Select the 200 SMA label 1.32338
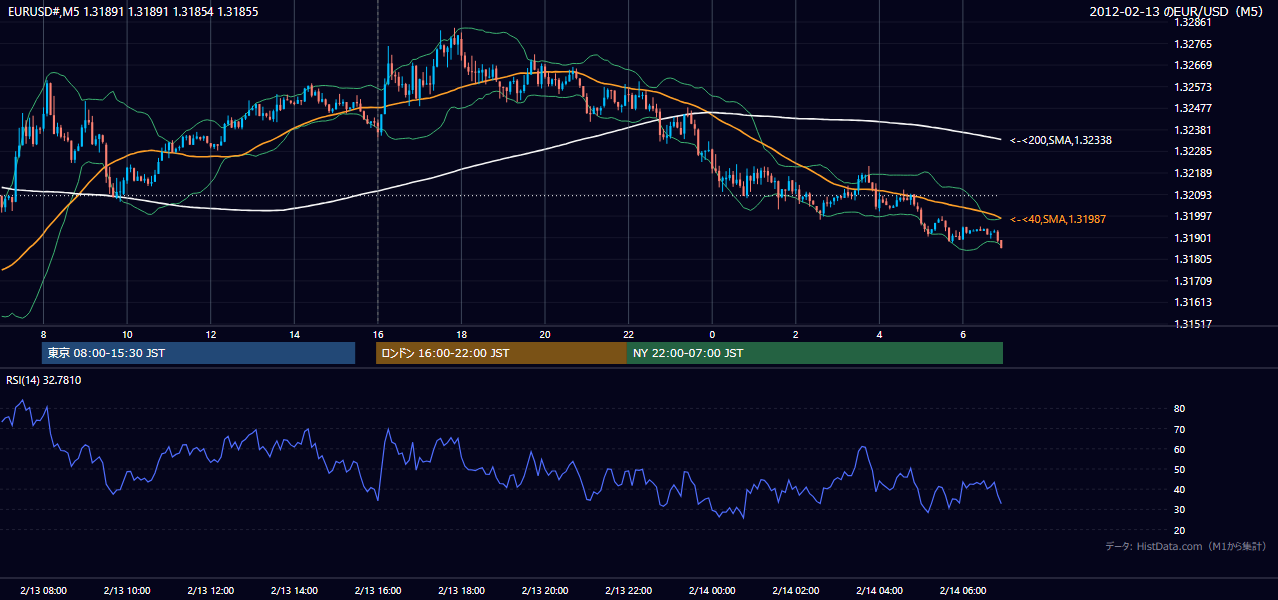Viewport: 1278px width, 600px height. point(1060,141)
